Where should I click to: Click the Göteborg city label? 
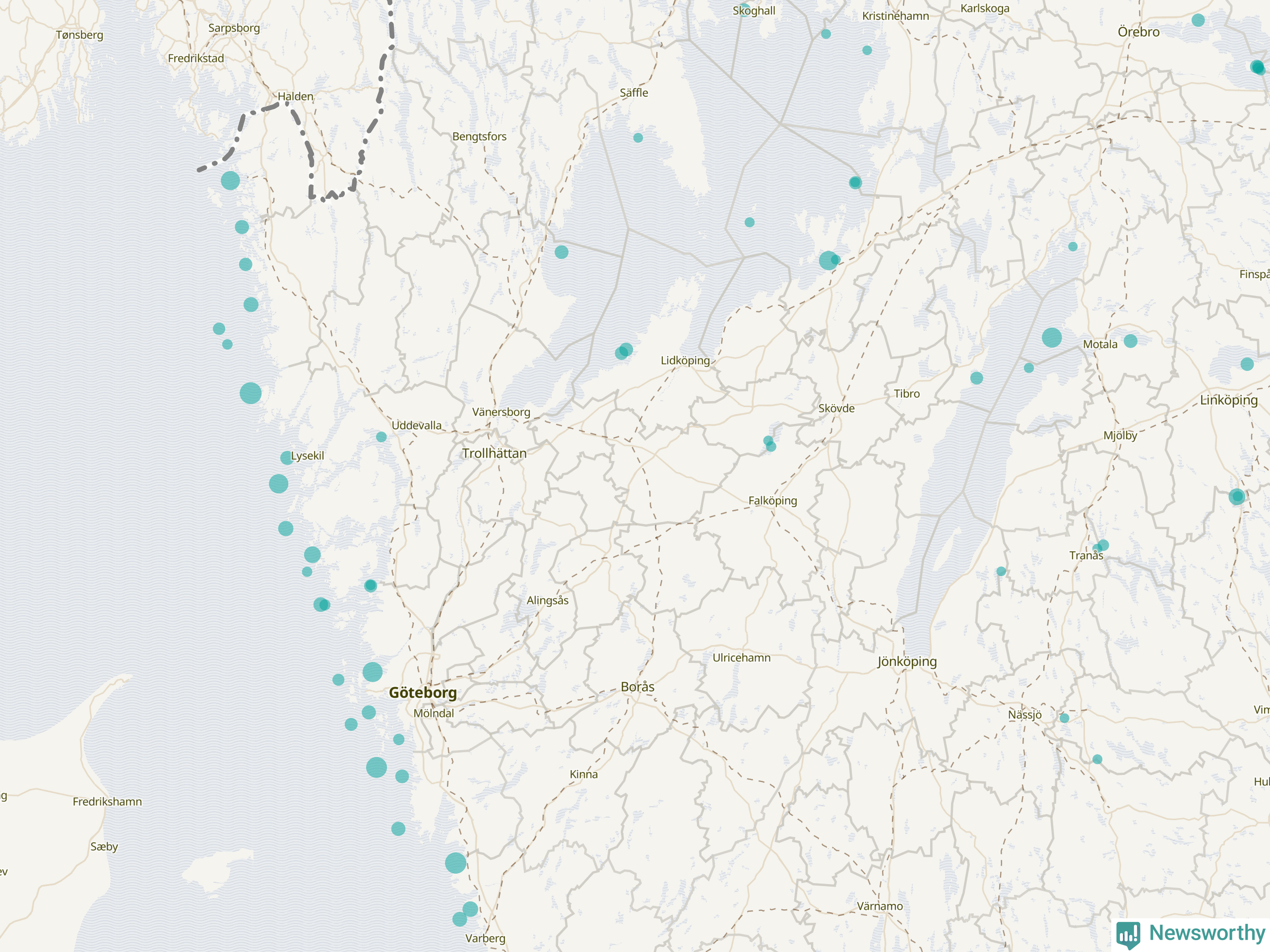pos(423,693)
